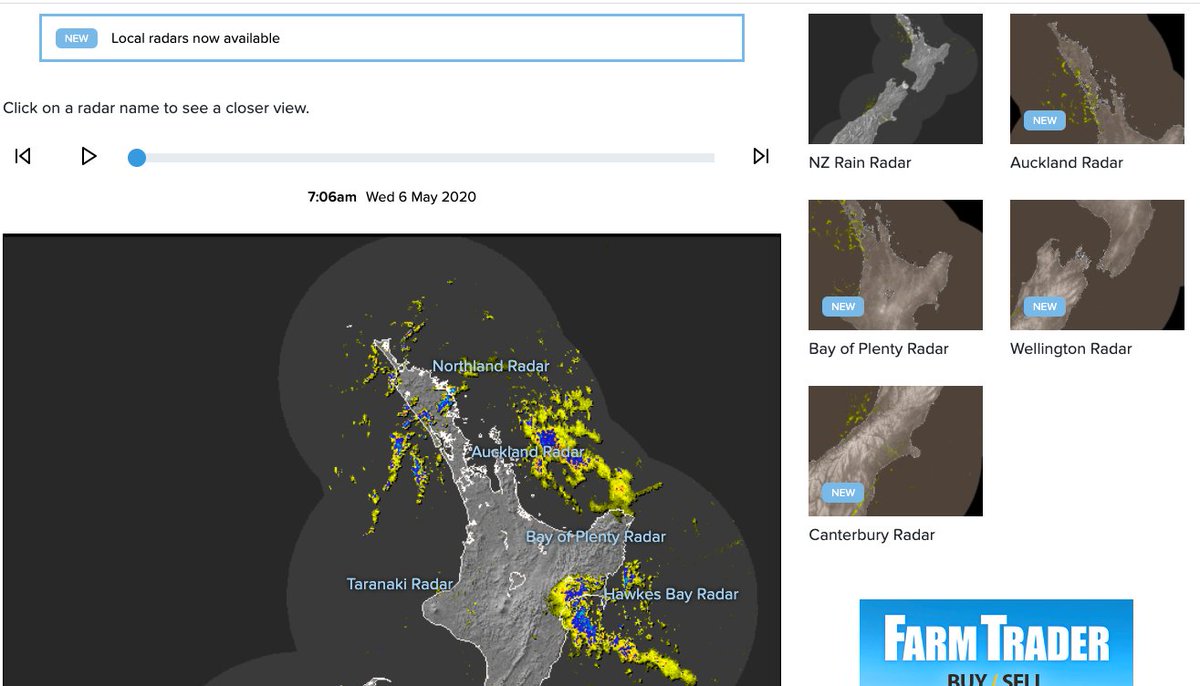Click the 7:06am timestamp text

point(332,197)
